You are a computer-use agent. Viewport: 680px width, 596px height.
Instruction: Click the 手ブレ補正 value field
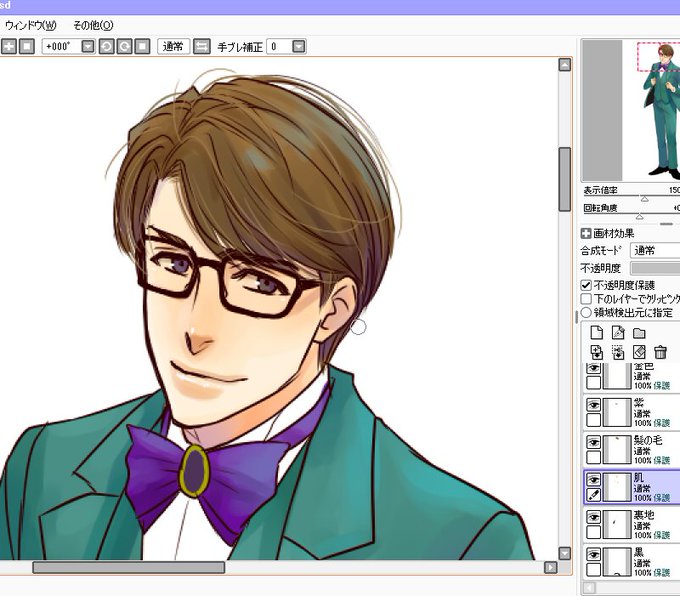280,46
